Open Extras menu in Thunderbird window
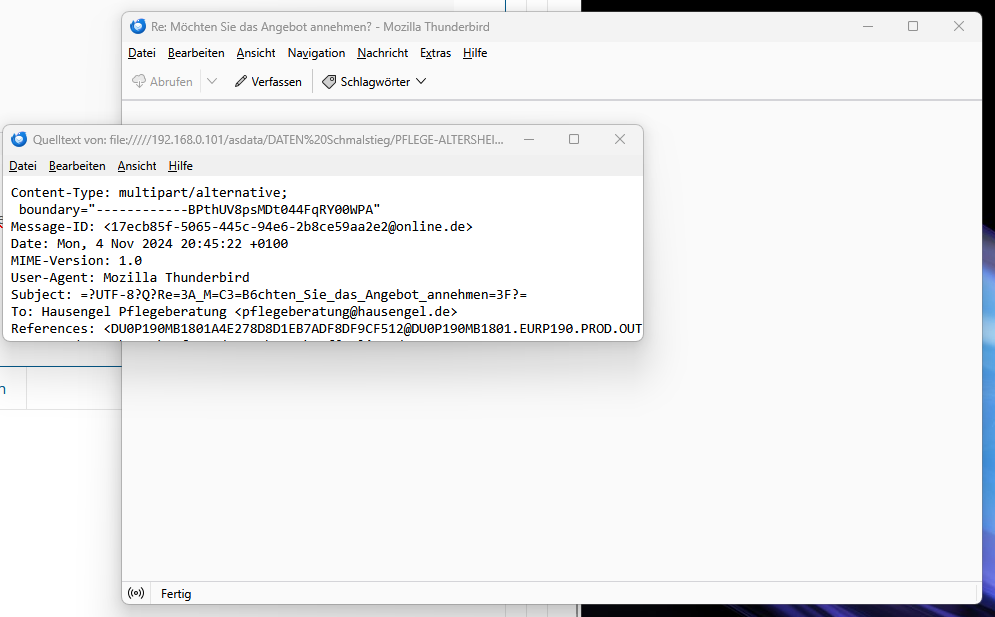 (435, 53)
